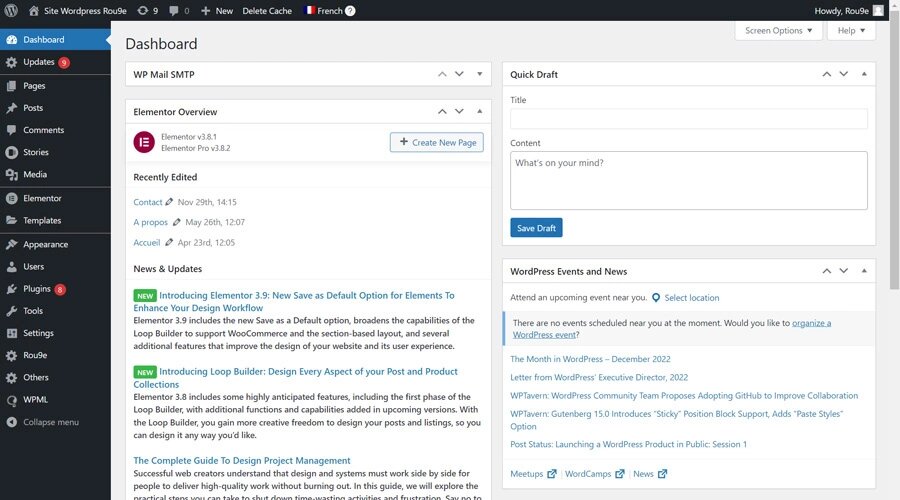Open the Contact recently edited link
The width and height of the screenshot is (900, 500).
(148, 202)
